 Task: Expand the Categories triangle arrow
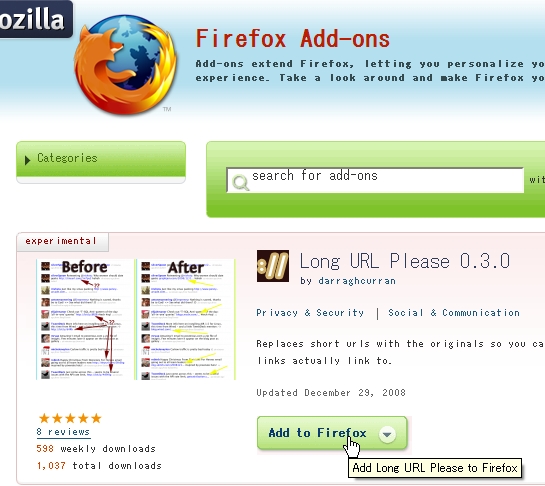point(27,160)
